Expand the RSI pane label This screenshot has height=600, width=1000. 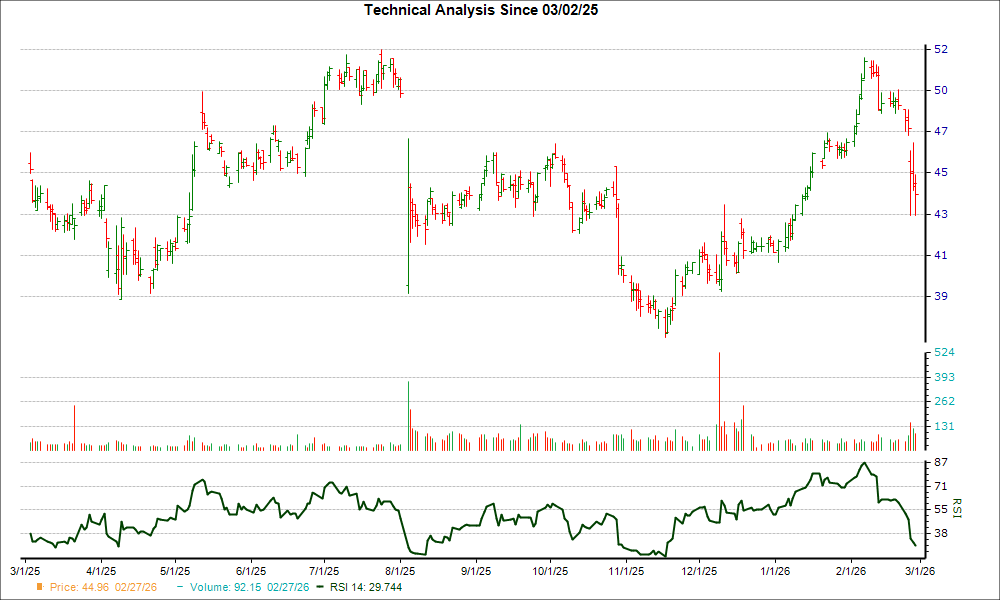[x=956, y=508]
